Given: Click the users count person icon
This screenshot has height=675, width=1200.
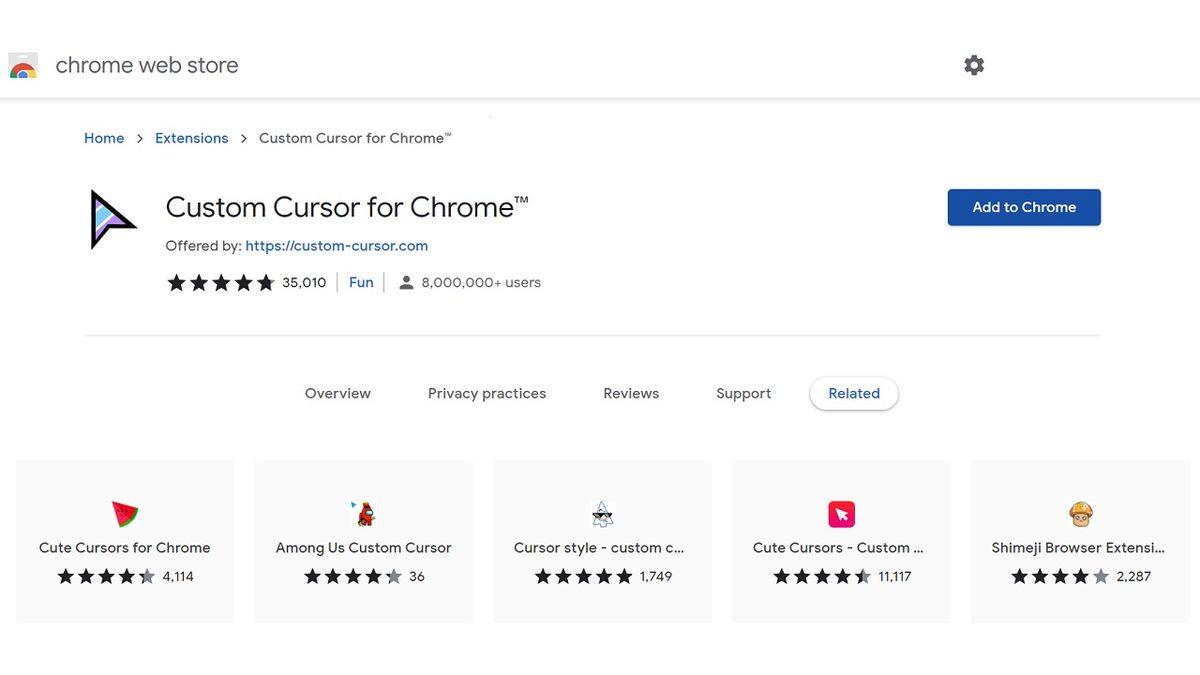Looking at the screenshot, I should [x=405, y=282].
